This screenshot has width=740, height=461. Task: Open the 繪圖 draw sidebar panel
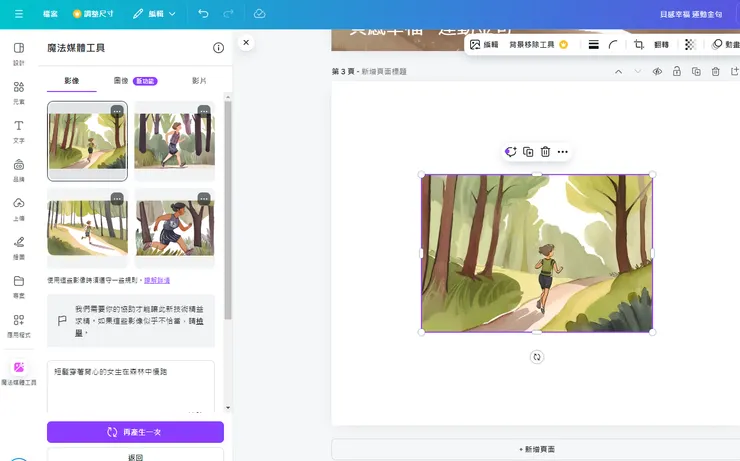pos(19,248)
